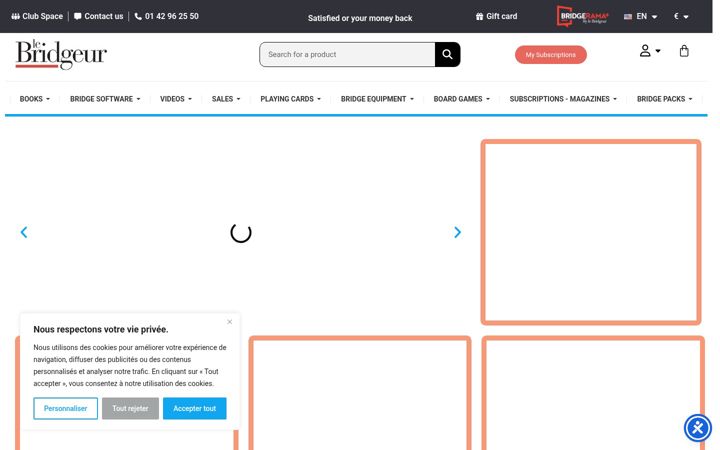720x450 pixels.
Task: Click the phone number 01 42 96 25 50
Action: click(166, 17)
